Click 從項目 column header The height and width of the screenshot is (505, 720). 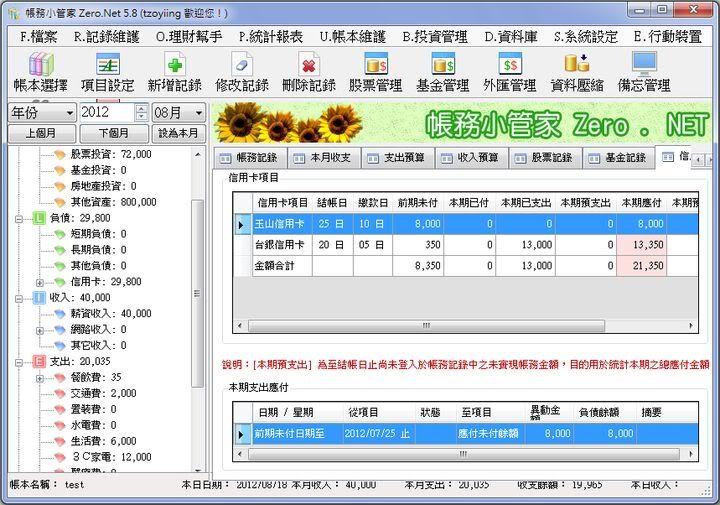(x=379, y=412)
